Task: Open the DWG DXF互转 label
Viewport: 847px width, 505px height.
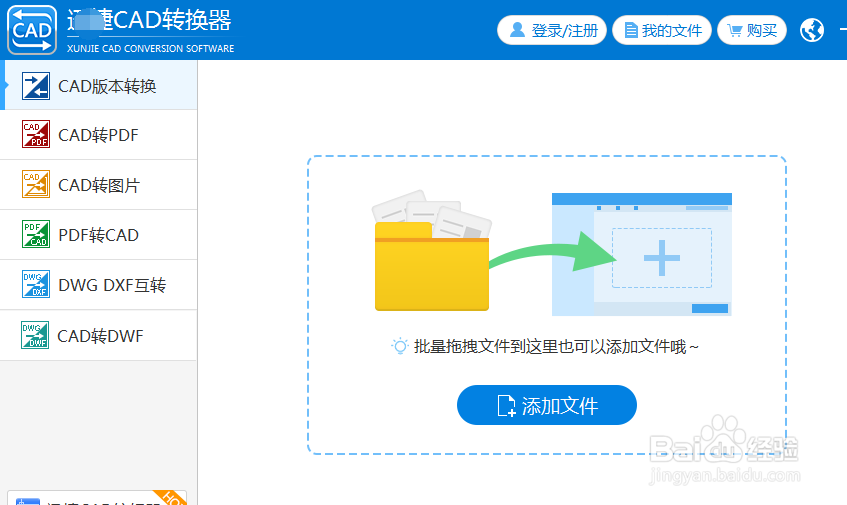Action: pos(112,285)
